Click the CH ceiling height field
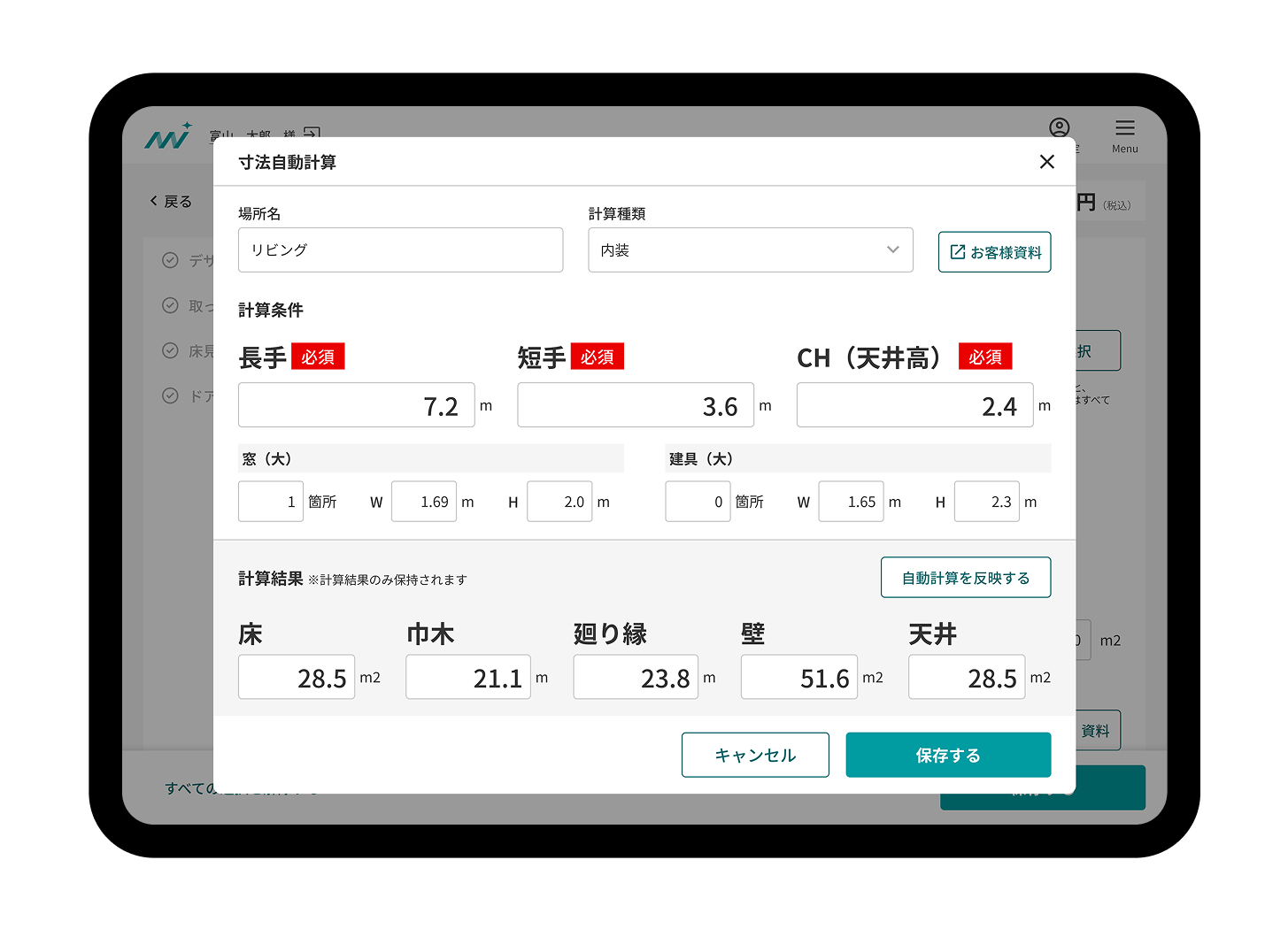The height and width of the screenshot is (929, 1288). [x=914, y=405]
